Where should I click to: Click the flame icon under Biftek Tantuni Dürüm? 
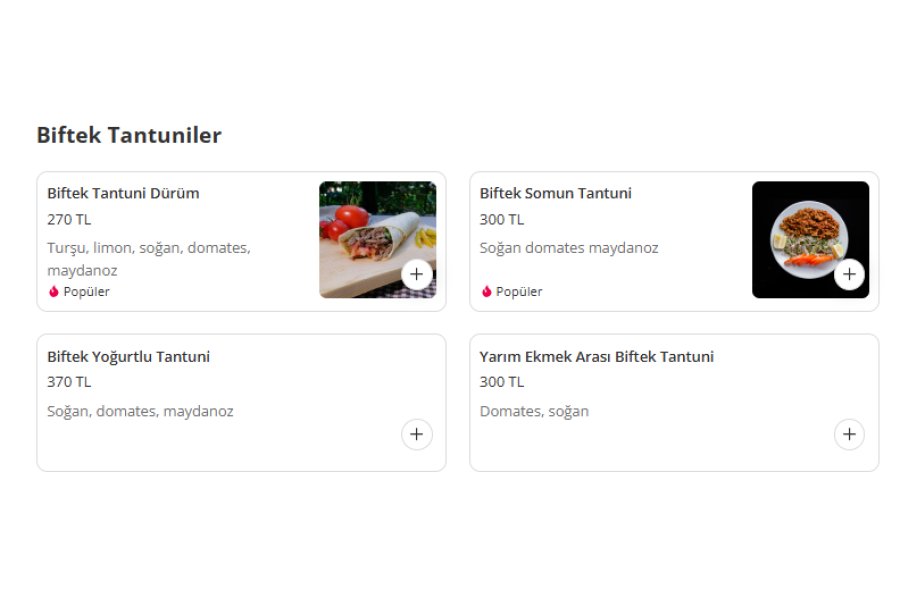coord(54,292)
